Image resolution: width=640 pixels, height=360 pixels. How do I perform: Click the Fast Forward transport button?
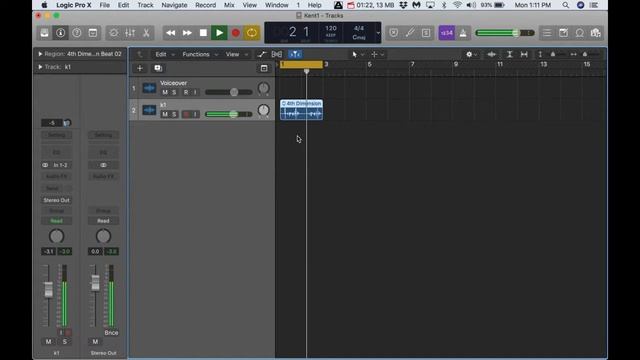click(x=187, y=33)
